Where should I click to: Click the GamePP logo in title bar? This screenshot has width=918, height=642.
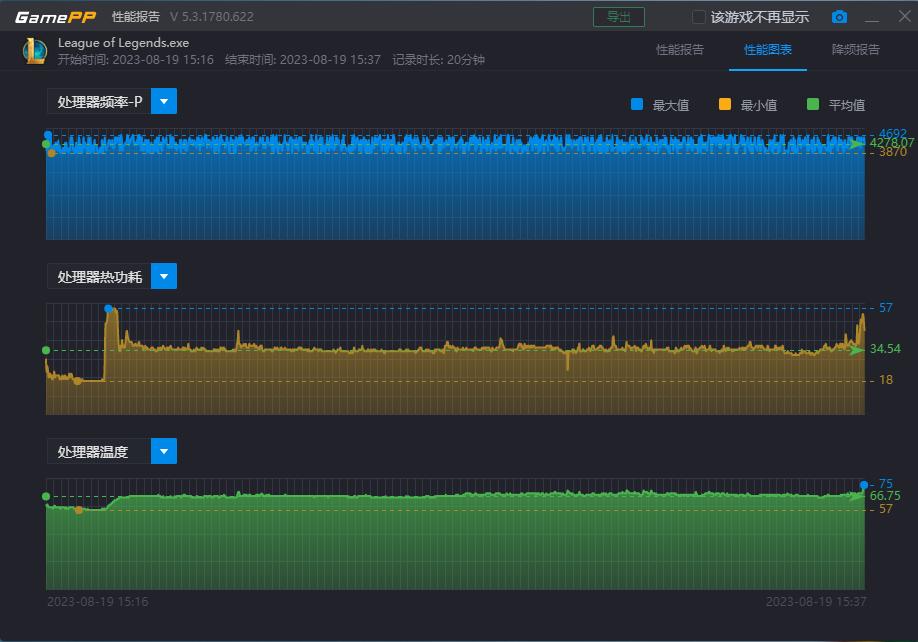tap(54, 17)
